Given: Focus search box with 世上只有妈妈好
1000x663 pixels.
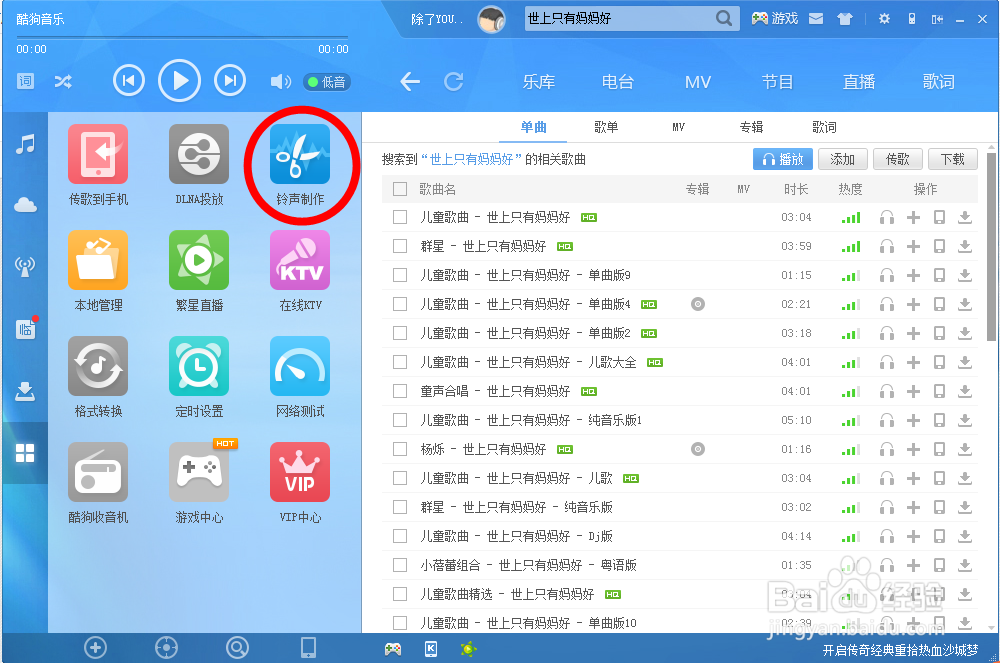Looking at the screenshot, I should [x=619, y=18].
